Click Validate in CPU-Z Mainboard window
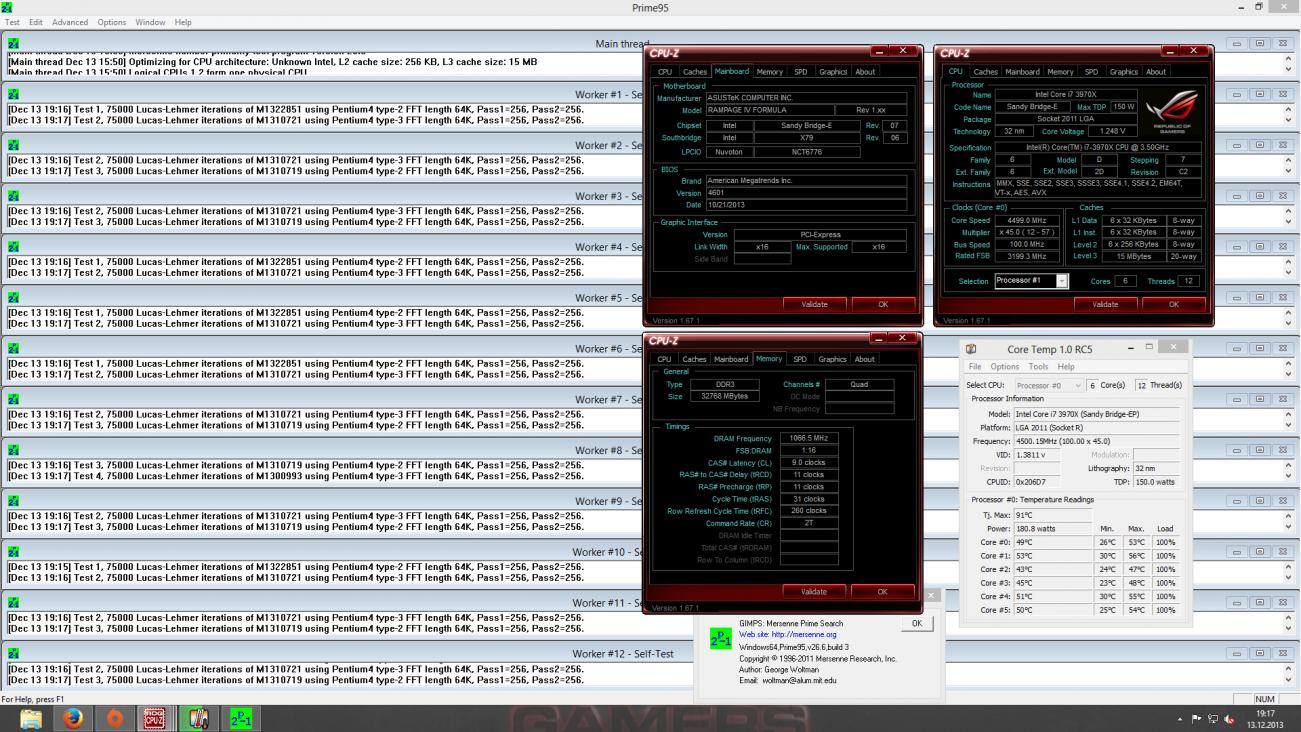Screen dimensions: 1301x732 tap(814, 304)
